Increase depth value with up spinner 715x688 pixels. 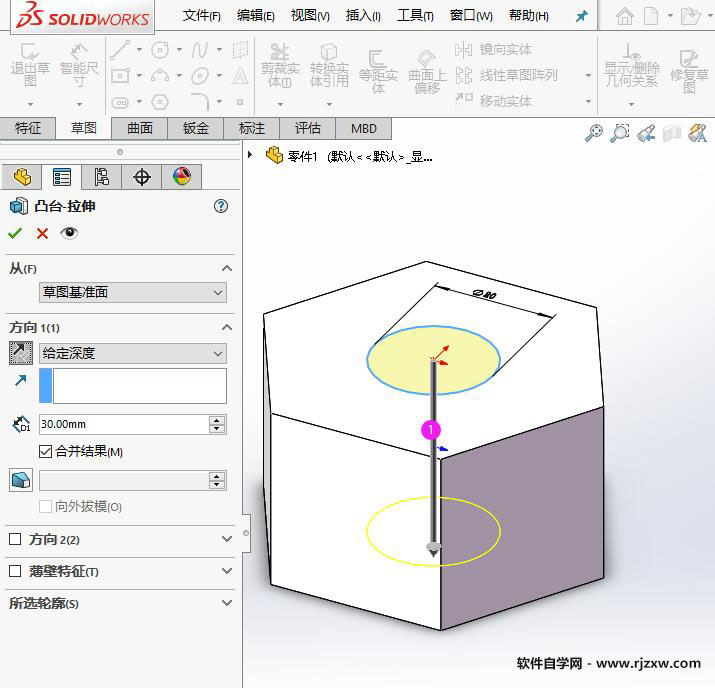(x=217, y=420)
